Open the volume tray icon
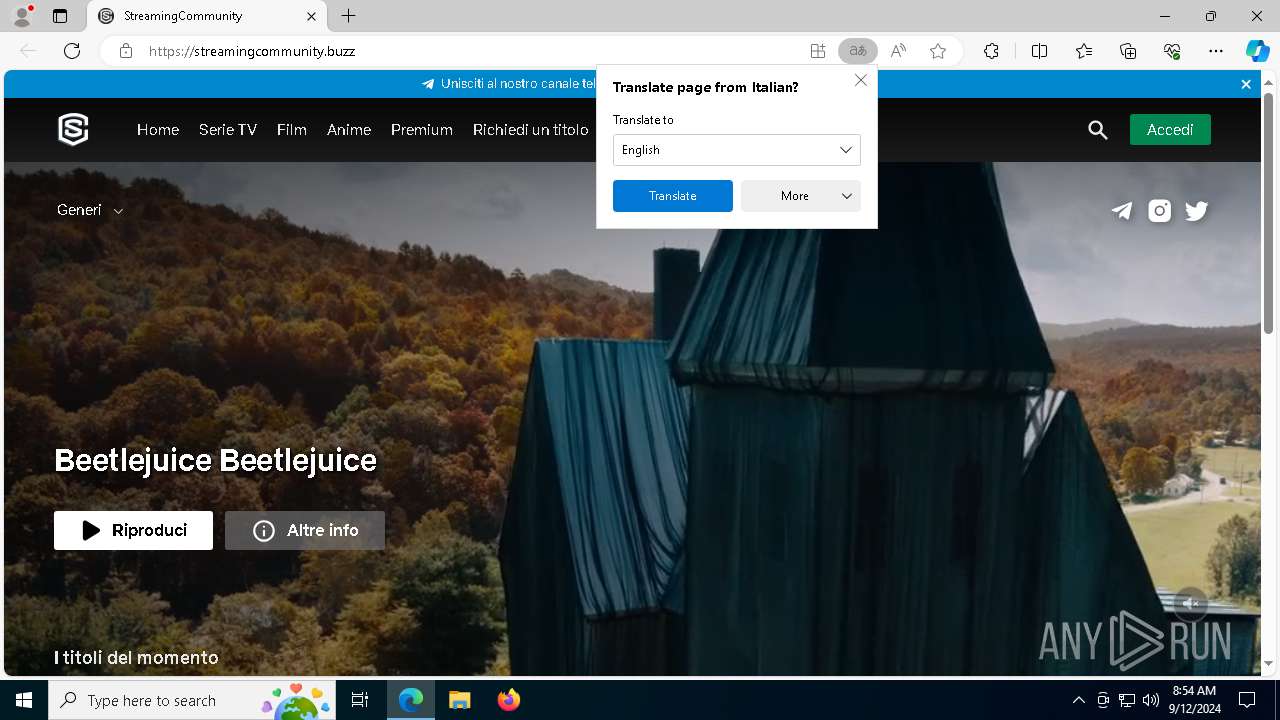 (x=1151, y=700)
